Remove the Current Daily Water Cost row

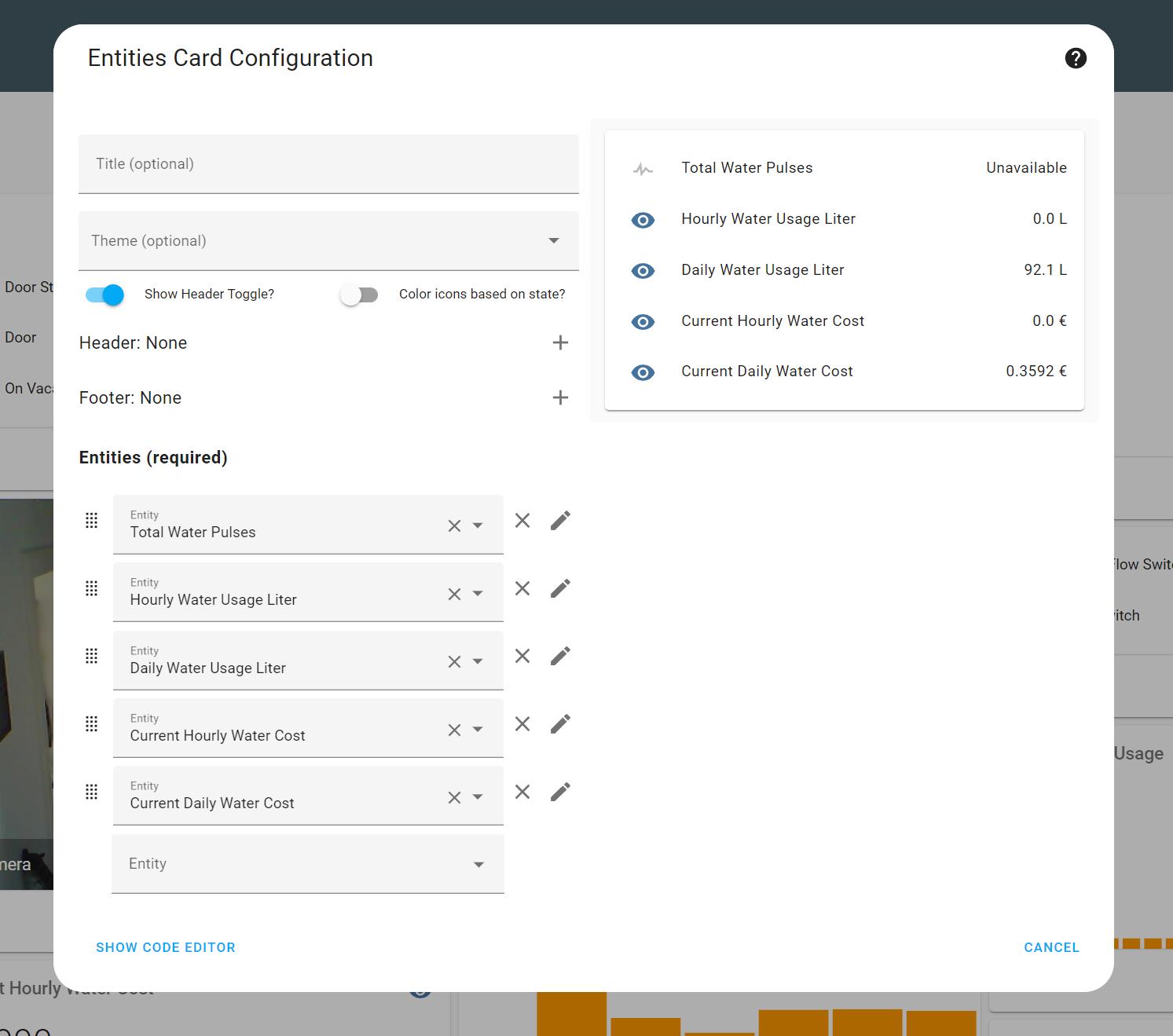tap(522, 792)
